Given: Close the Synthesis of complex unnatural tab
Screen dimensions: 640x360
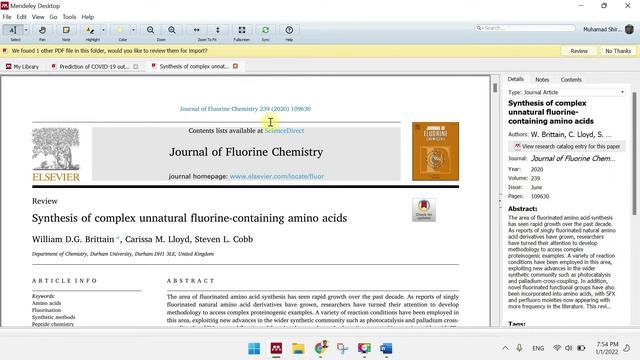Looking at the screenshot, I should (x=236, y=66).
